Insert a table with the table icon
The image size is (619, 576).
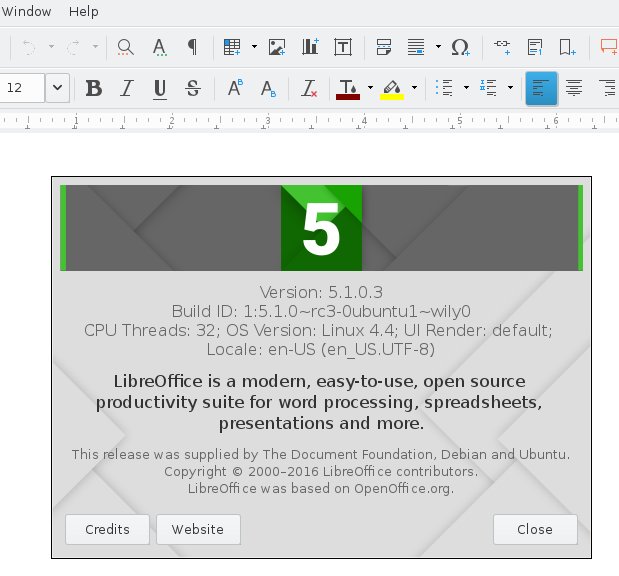point(232,47)
